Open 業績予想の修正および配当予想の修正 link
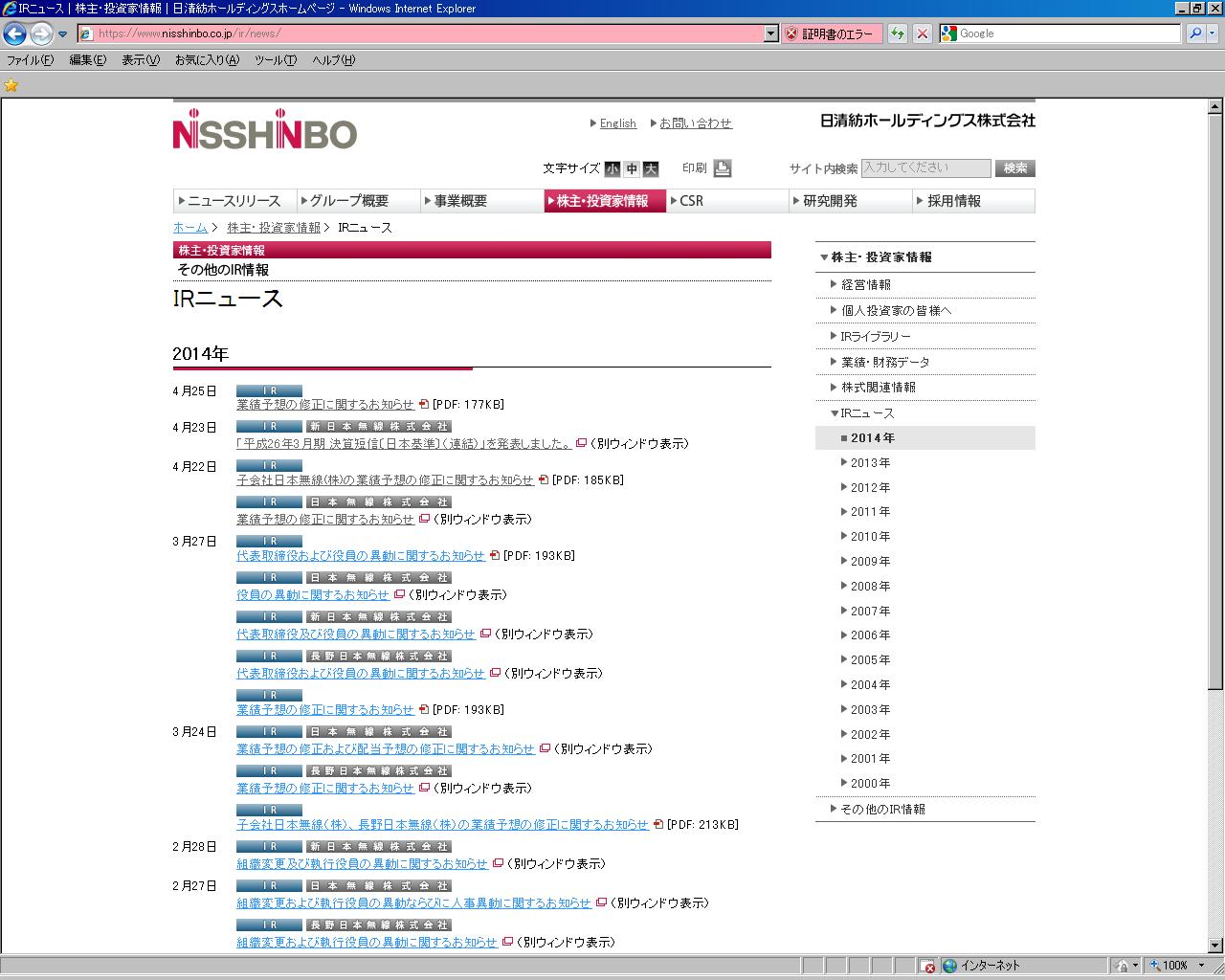1225x980 pixels. pyautogui.click(x=386, y=749)
